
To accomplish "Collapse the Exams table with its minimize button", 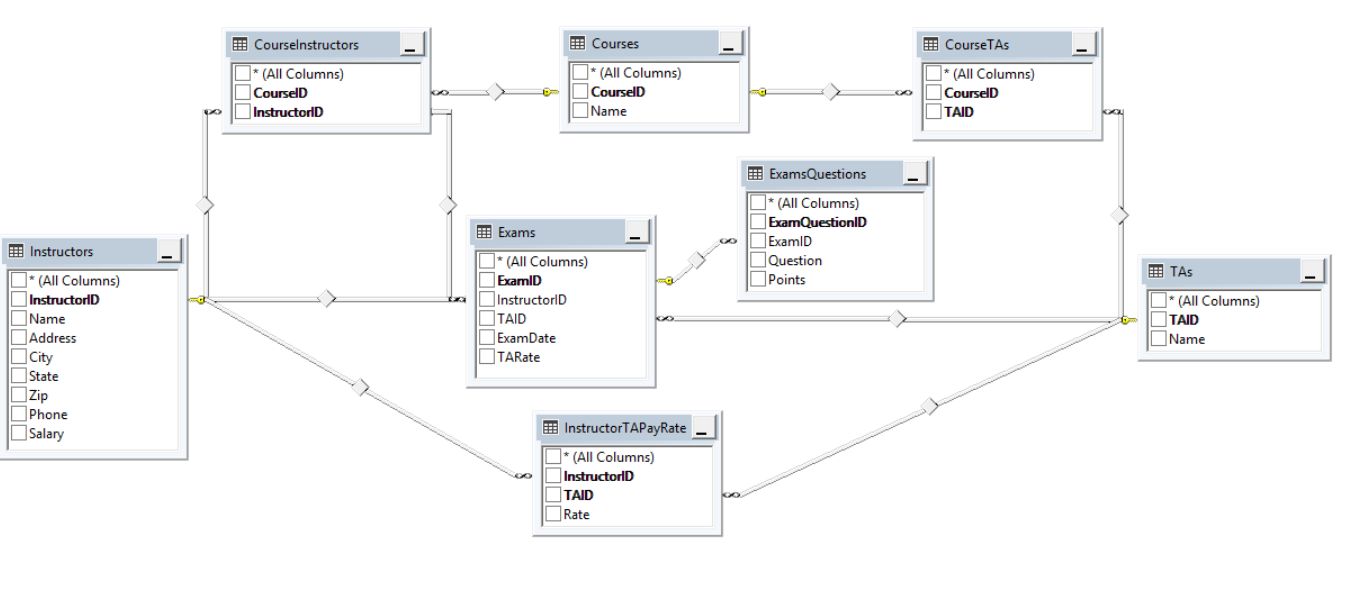I will (x=637, y=233).
